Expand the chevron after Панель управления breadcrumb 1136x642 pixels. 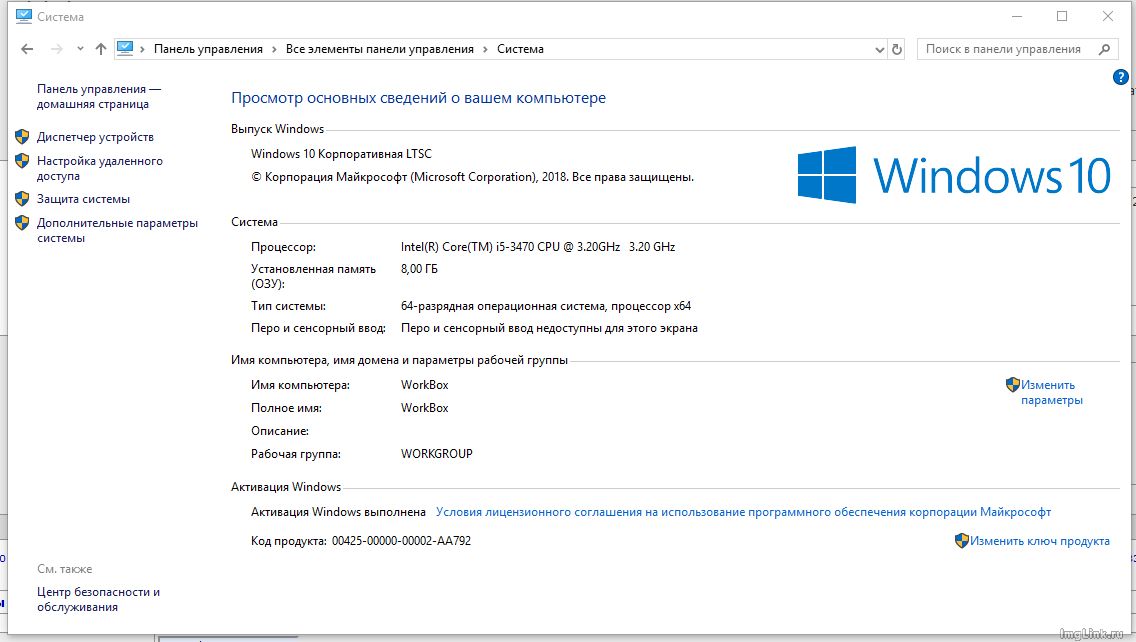click(275, 49)
